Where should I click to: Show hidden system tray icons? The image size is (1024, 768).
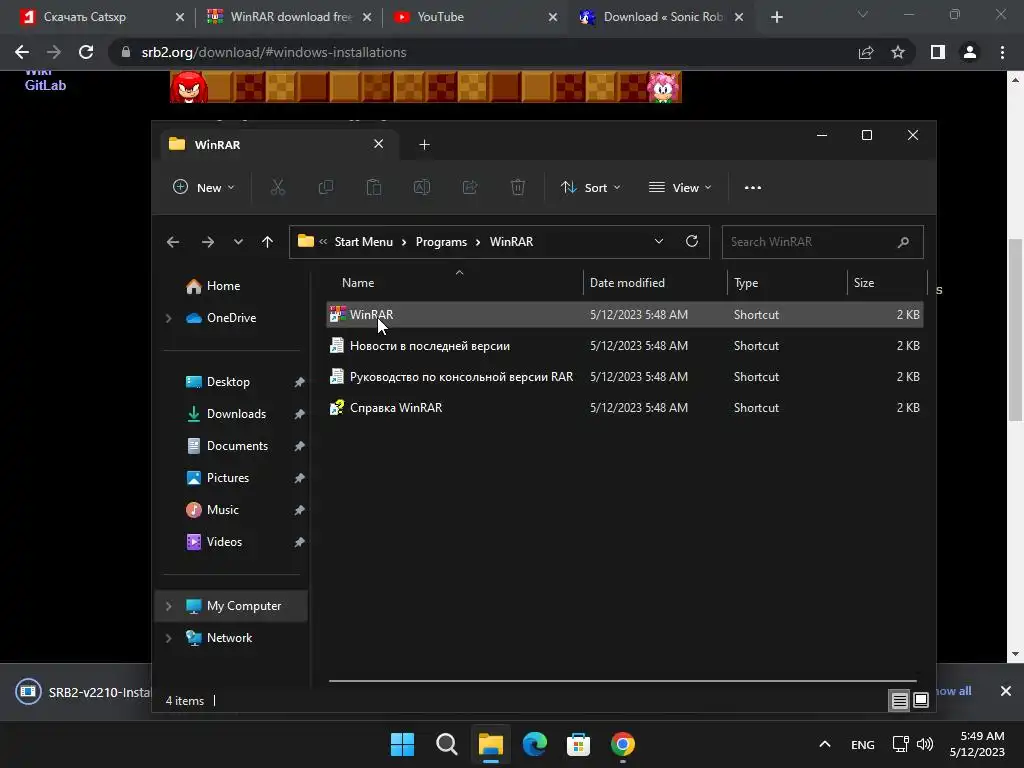[825, 744]
